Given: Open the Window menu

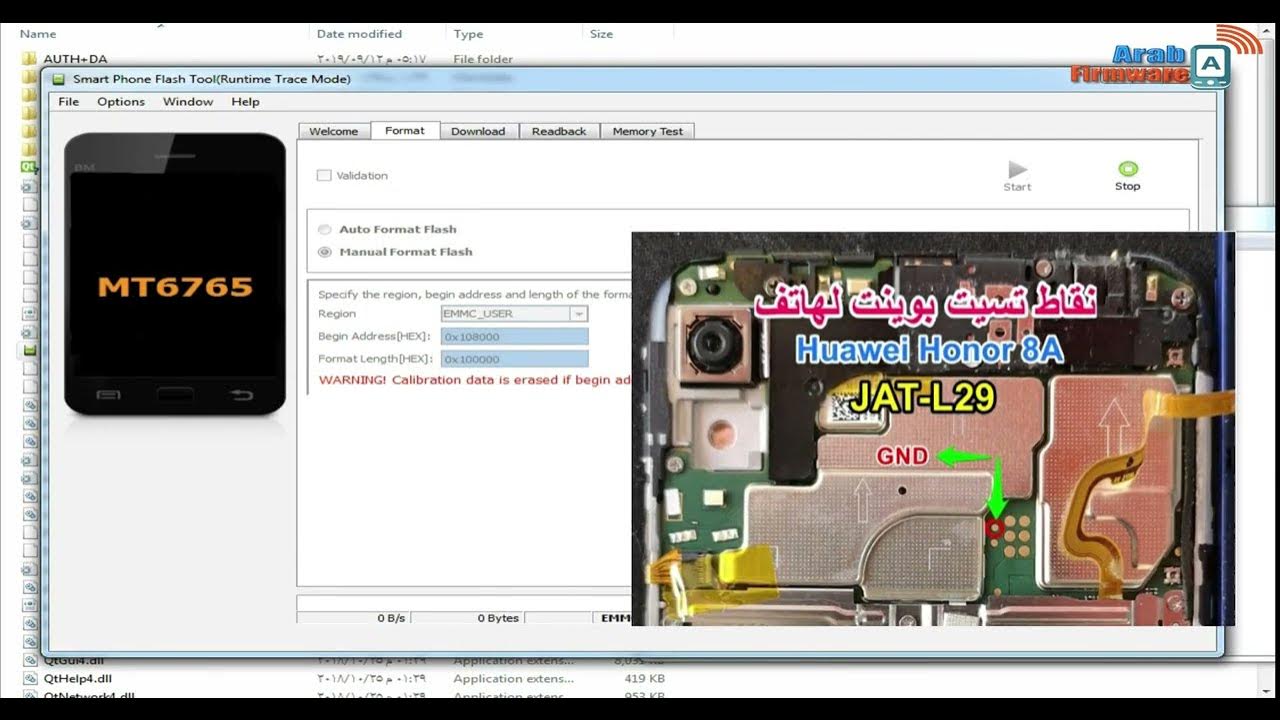Looking at the screenshot, I should (x=188, y=102).
